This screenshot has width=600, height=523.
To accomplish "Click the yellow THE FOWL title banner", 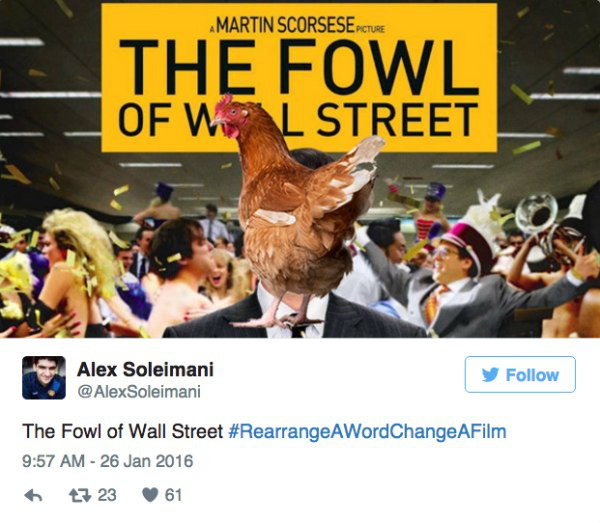I will 299,78.
